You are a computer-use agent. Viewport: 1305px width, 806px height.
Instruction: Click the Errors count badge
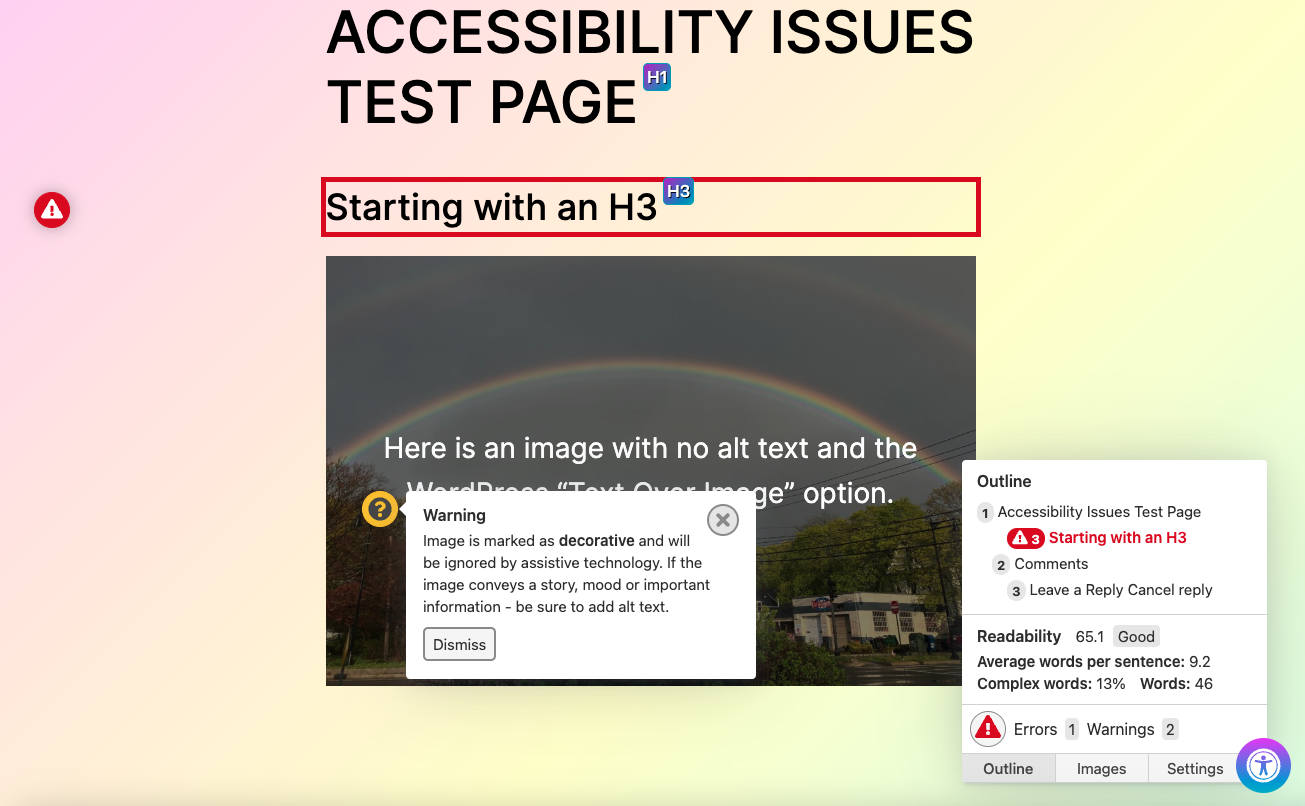coord(1072,729)
